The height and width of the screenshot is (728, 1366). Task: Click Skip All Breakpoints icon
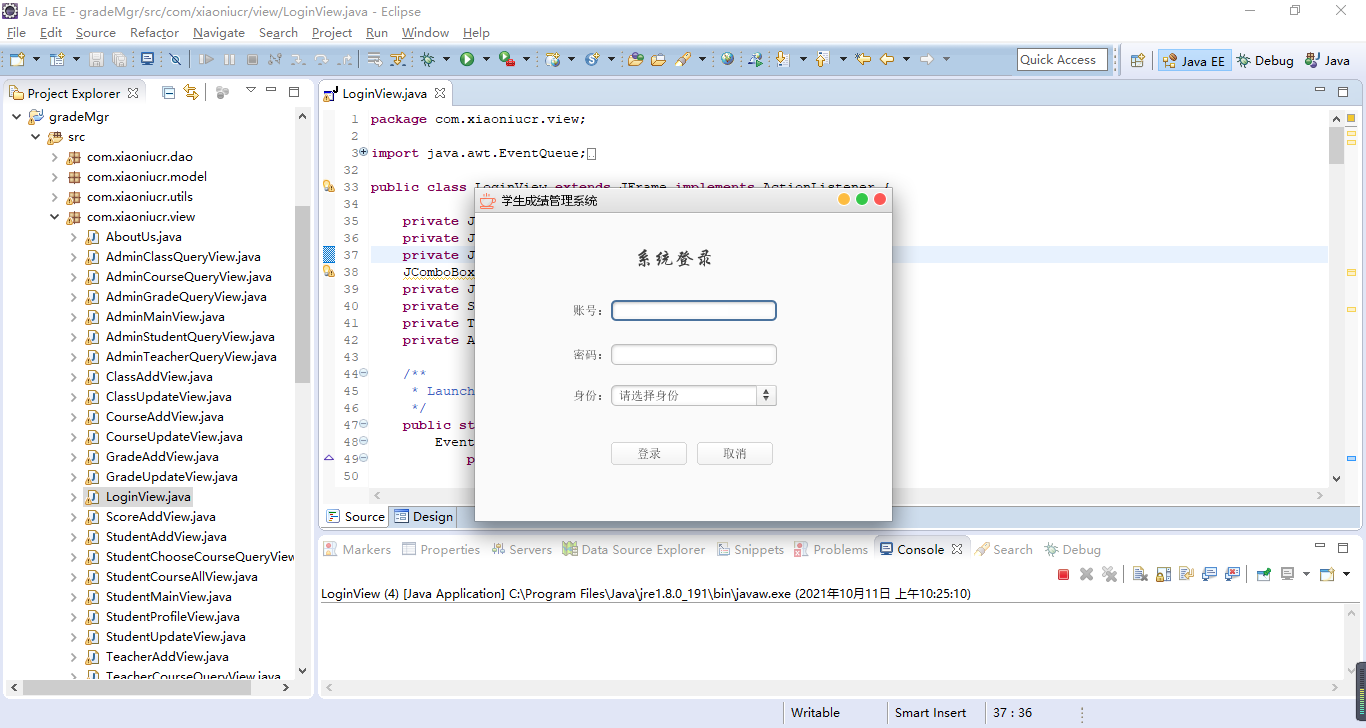175,60
